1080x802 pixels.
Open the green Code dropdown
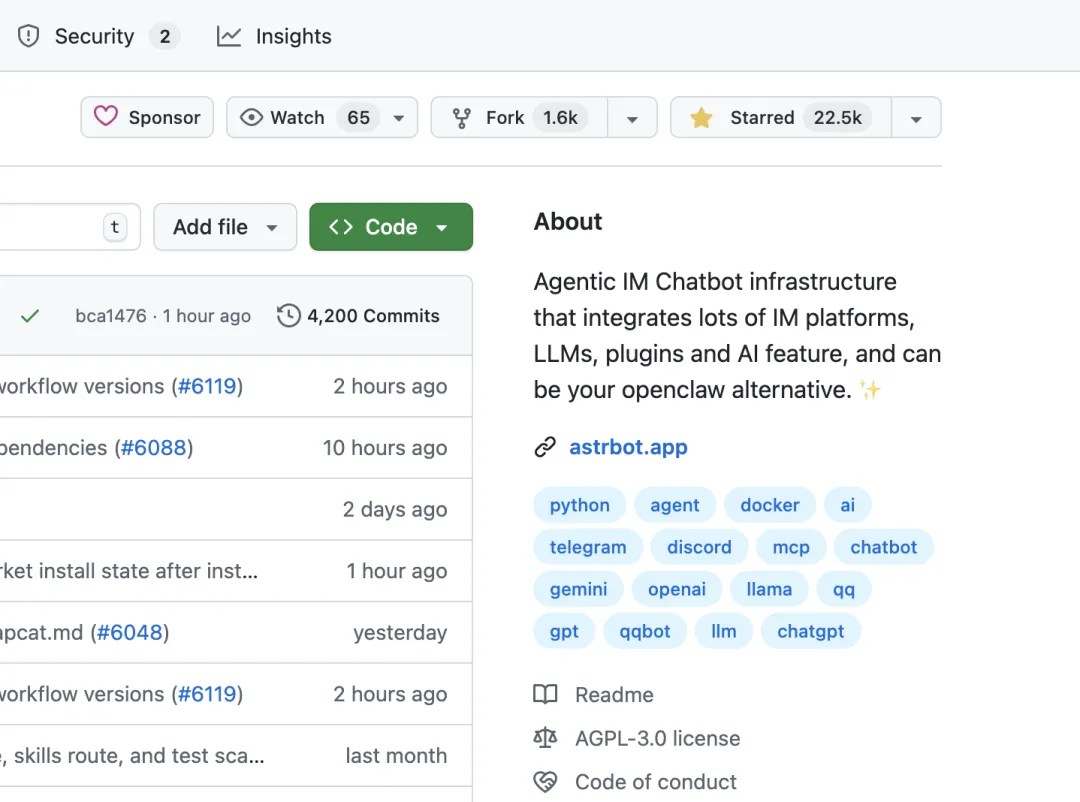pyautogui.click(x=390, y=227)
